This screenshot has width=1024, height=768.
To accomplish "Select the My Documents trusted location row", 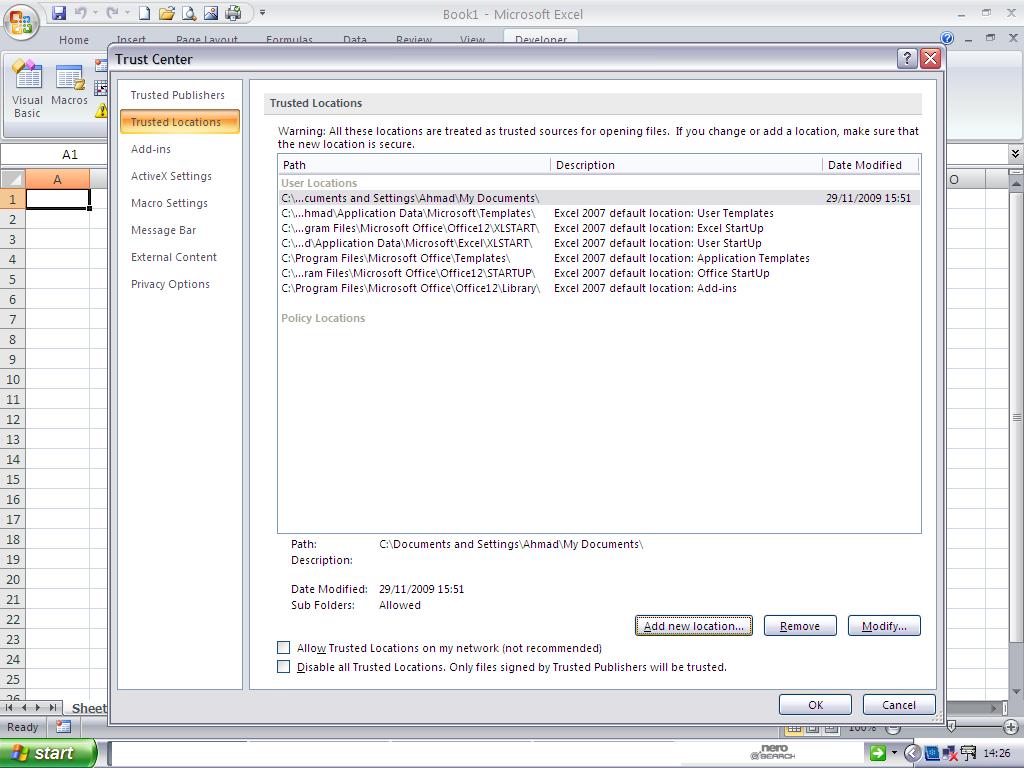I will [599, 198].
